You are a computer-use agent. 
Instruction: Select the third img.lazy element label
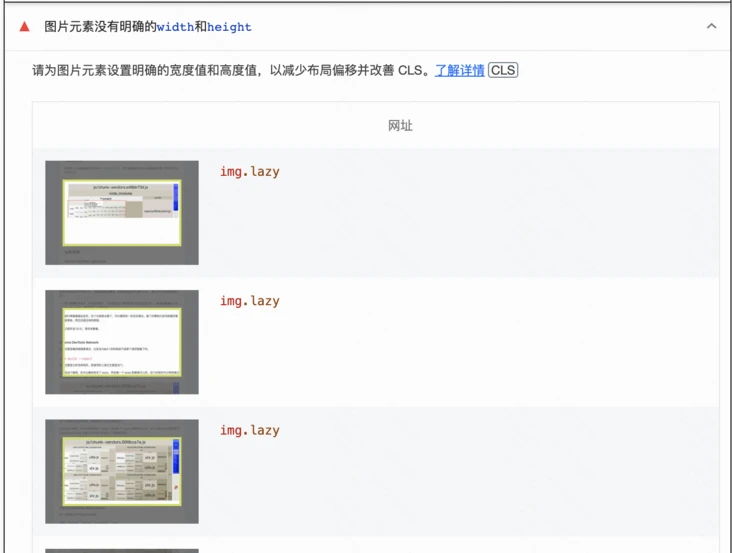pyautogui.click(x=250, y=430)
